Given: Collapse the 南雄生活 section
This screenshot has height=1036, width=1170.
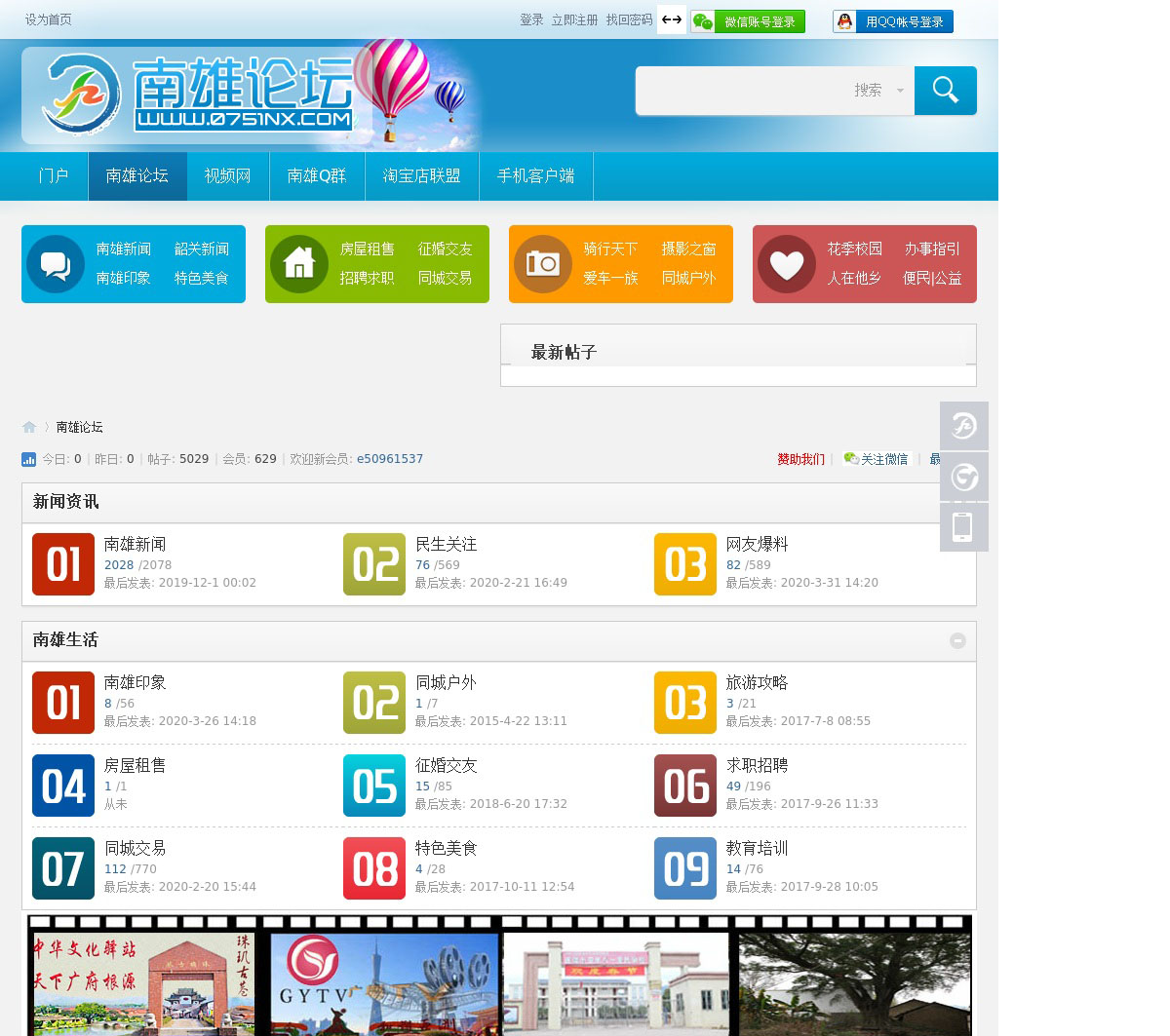Looking at the screenshot, I should (957, 640).
